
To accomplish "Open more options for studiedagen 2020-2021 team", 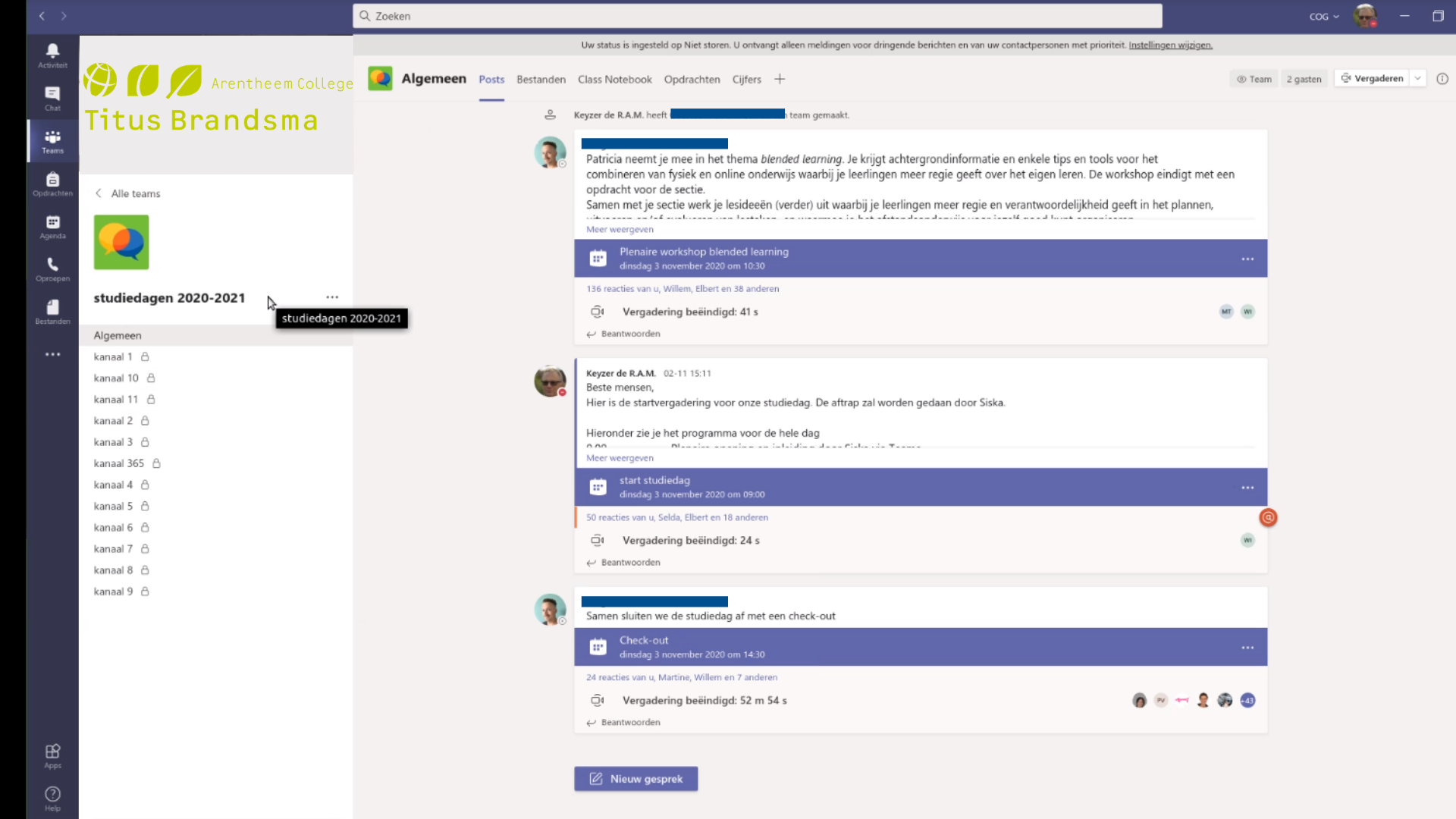I will point(332,297).
